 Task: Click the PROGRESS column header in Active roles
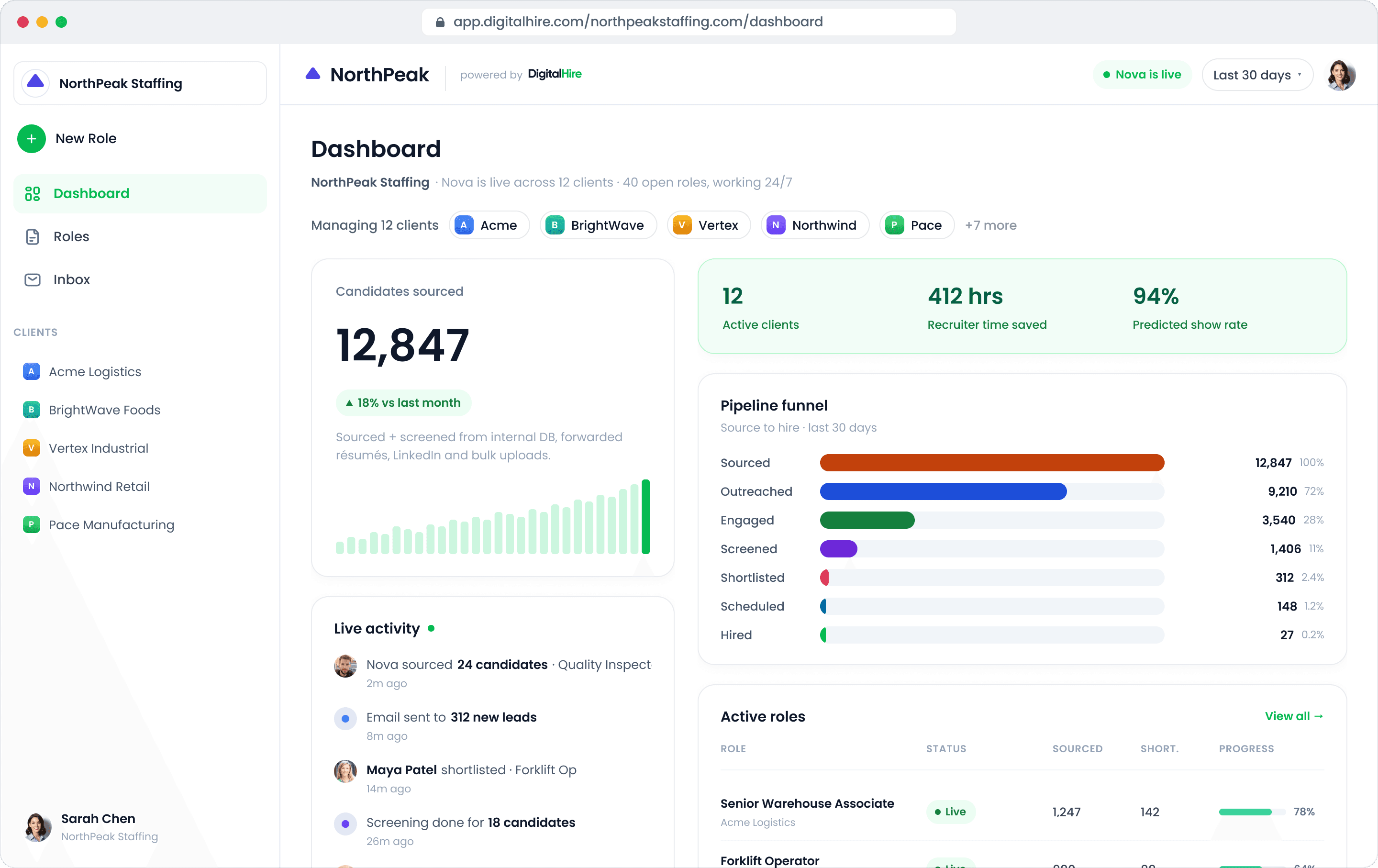point(1246,748)
